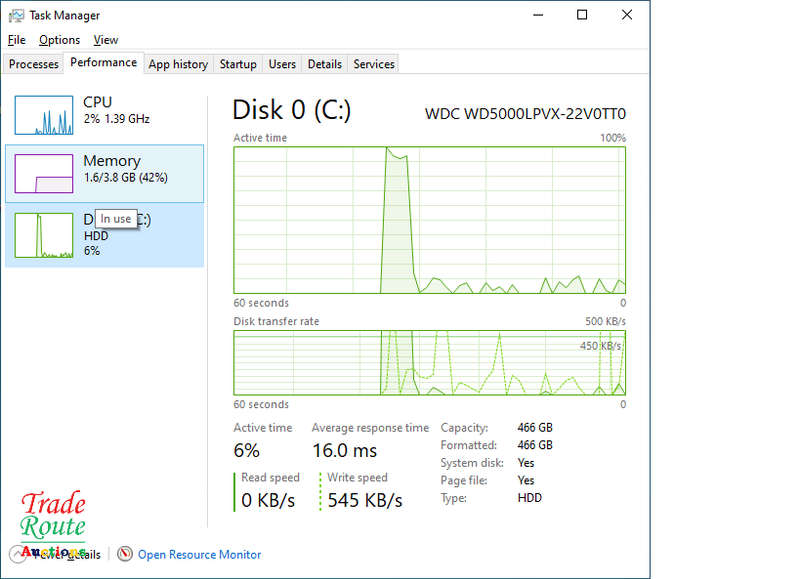Open Resource Monitor link
Viewport: 800px width, 579px height.
coord(199,555)
